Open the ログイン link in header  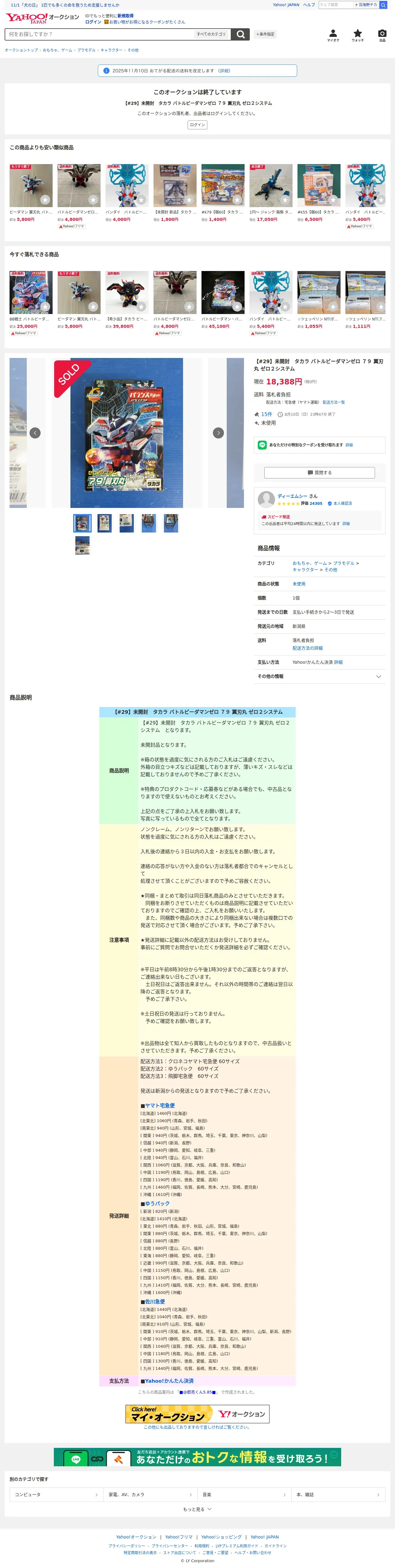point(93,22)
